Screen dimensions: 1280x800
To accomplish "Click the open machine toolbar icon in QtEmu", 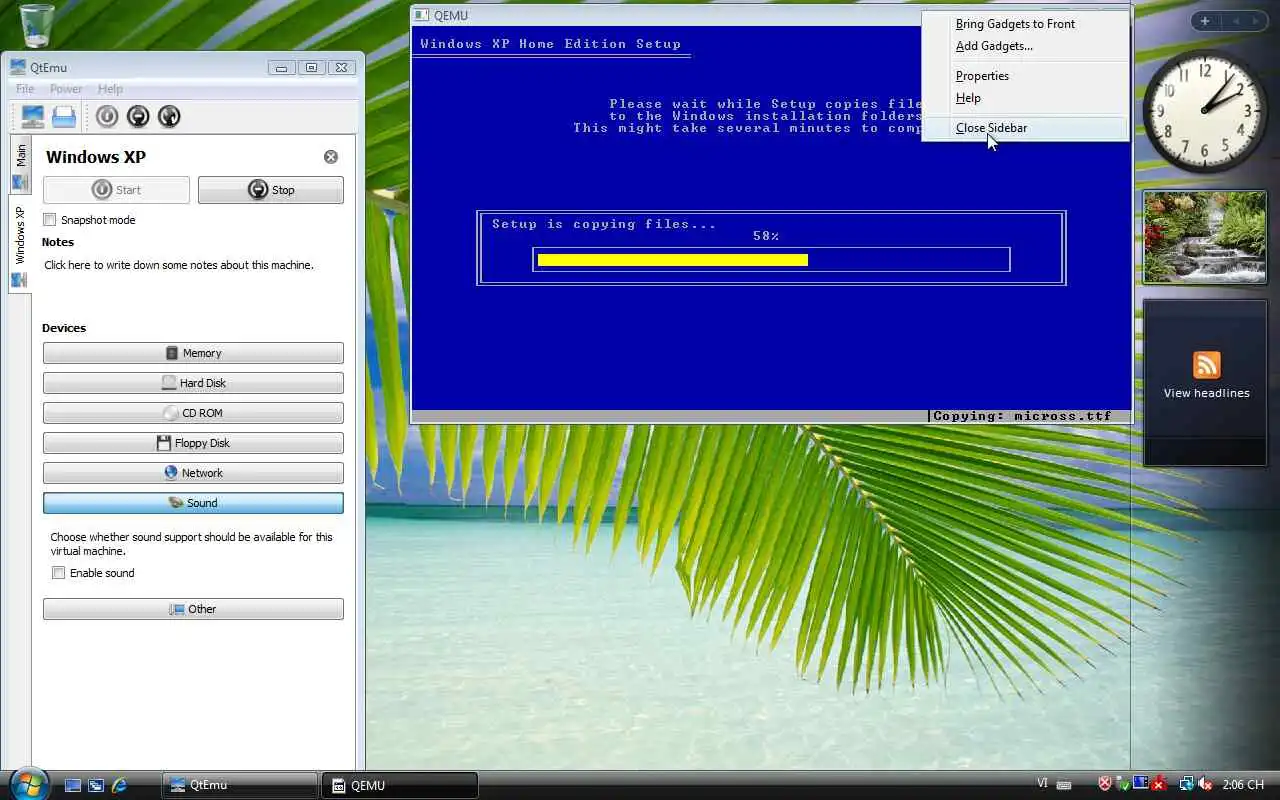I will [x=64, y=116].
